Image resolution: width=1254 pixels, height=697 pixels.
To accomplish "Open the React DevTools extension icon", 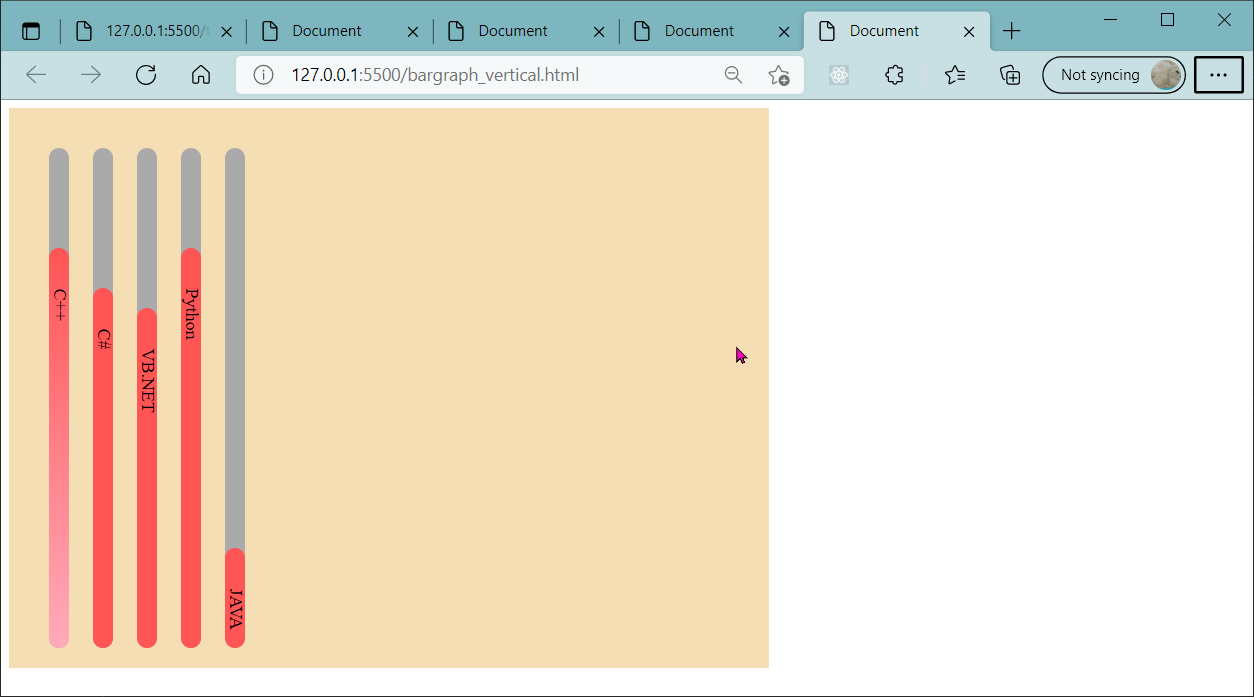I will 839,75.
